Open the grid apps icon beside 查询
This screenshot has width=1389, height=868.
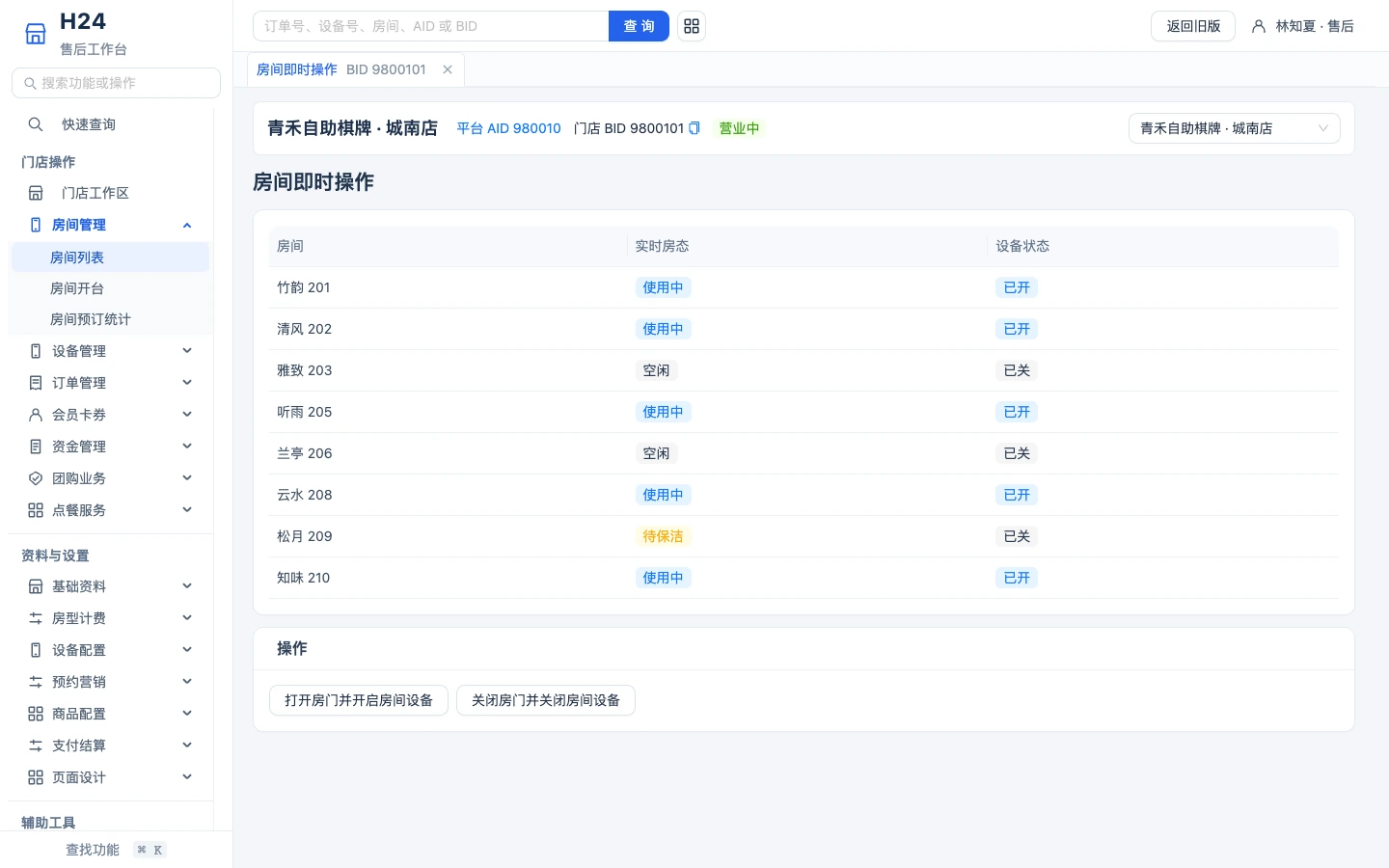(692, 26)
